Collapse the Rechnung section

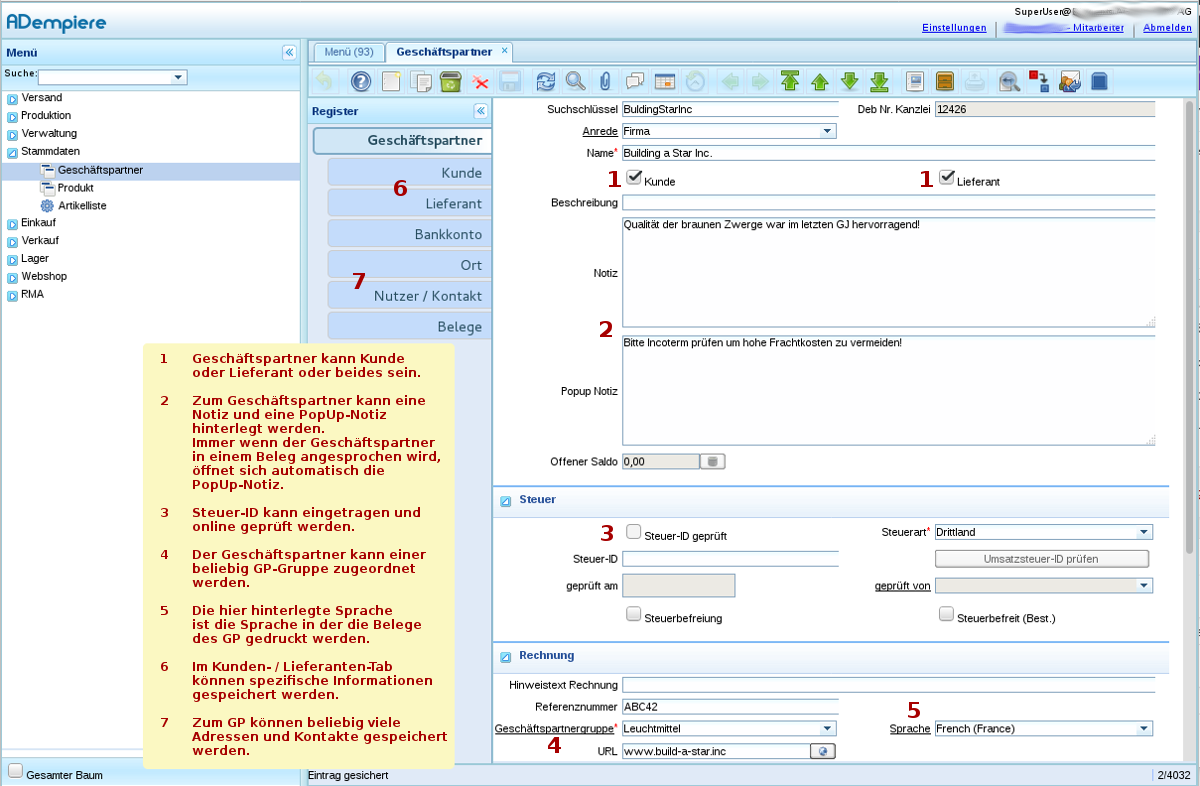click(506, 657)
